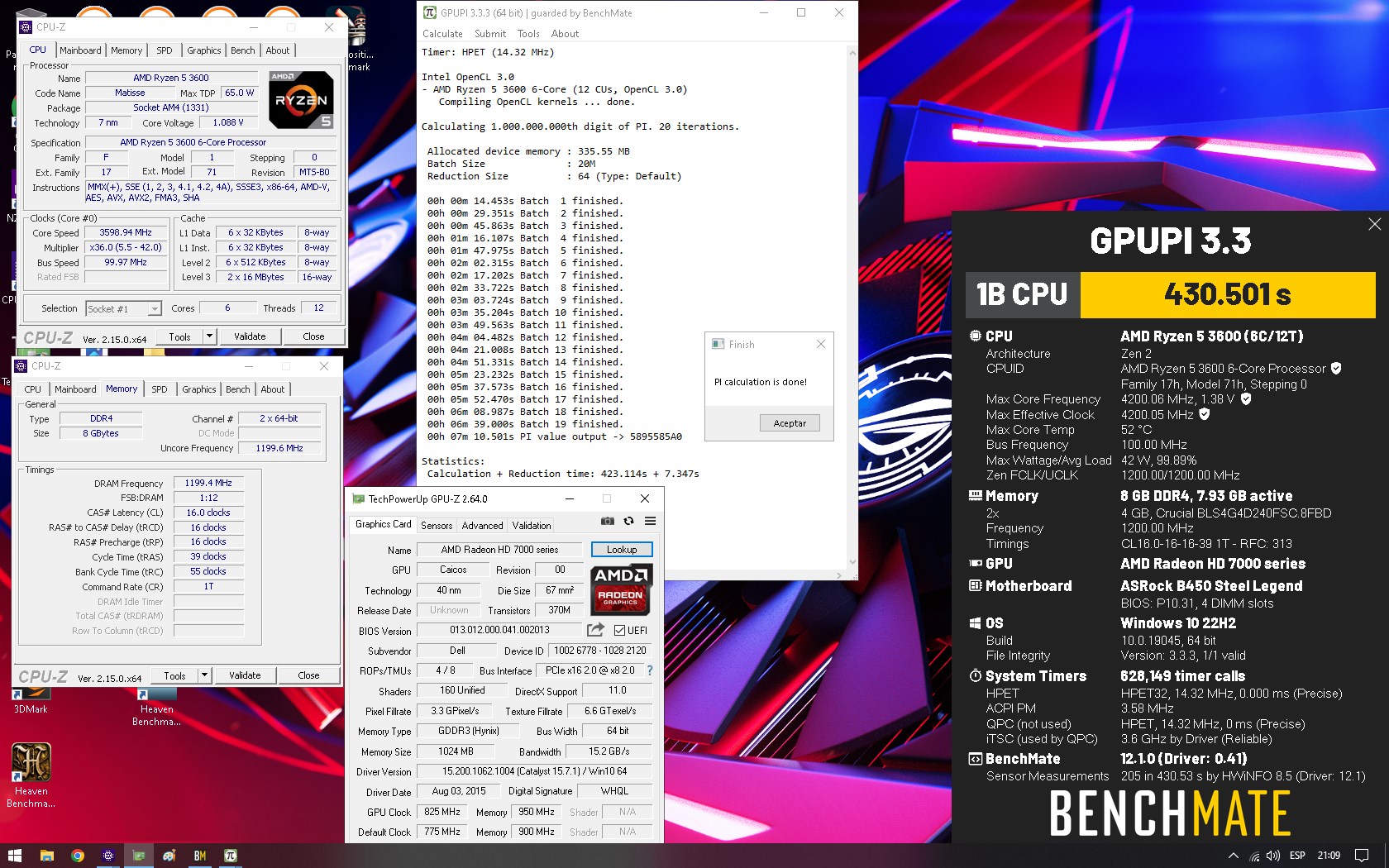Click Lookup button in GPU-Z
Viewport: 1389px width, 868px height.
[622, 550]
